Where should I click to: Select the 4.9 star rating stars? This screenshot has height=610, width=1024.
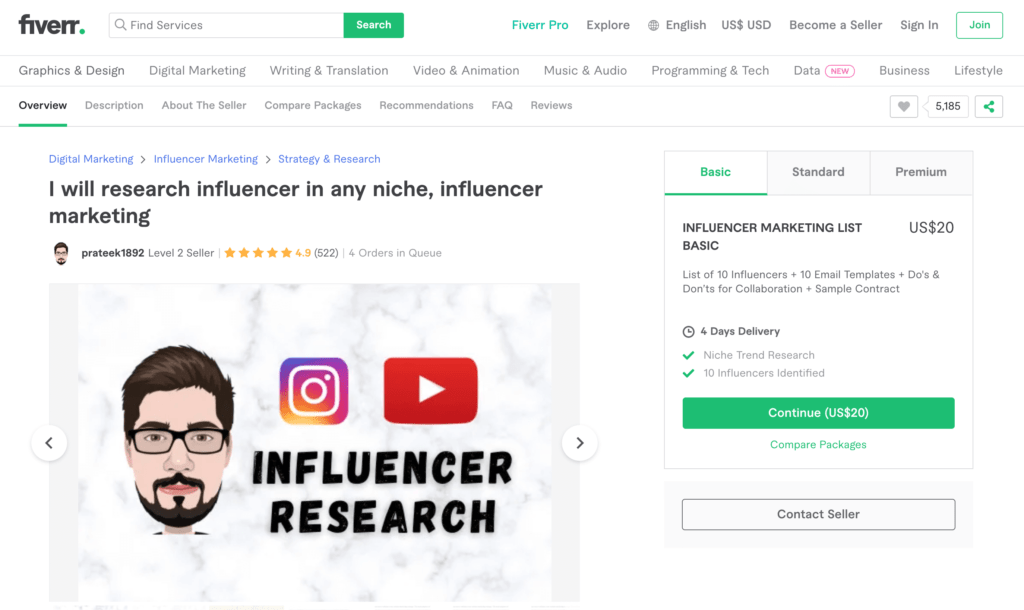point(259,253)
